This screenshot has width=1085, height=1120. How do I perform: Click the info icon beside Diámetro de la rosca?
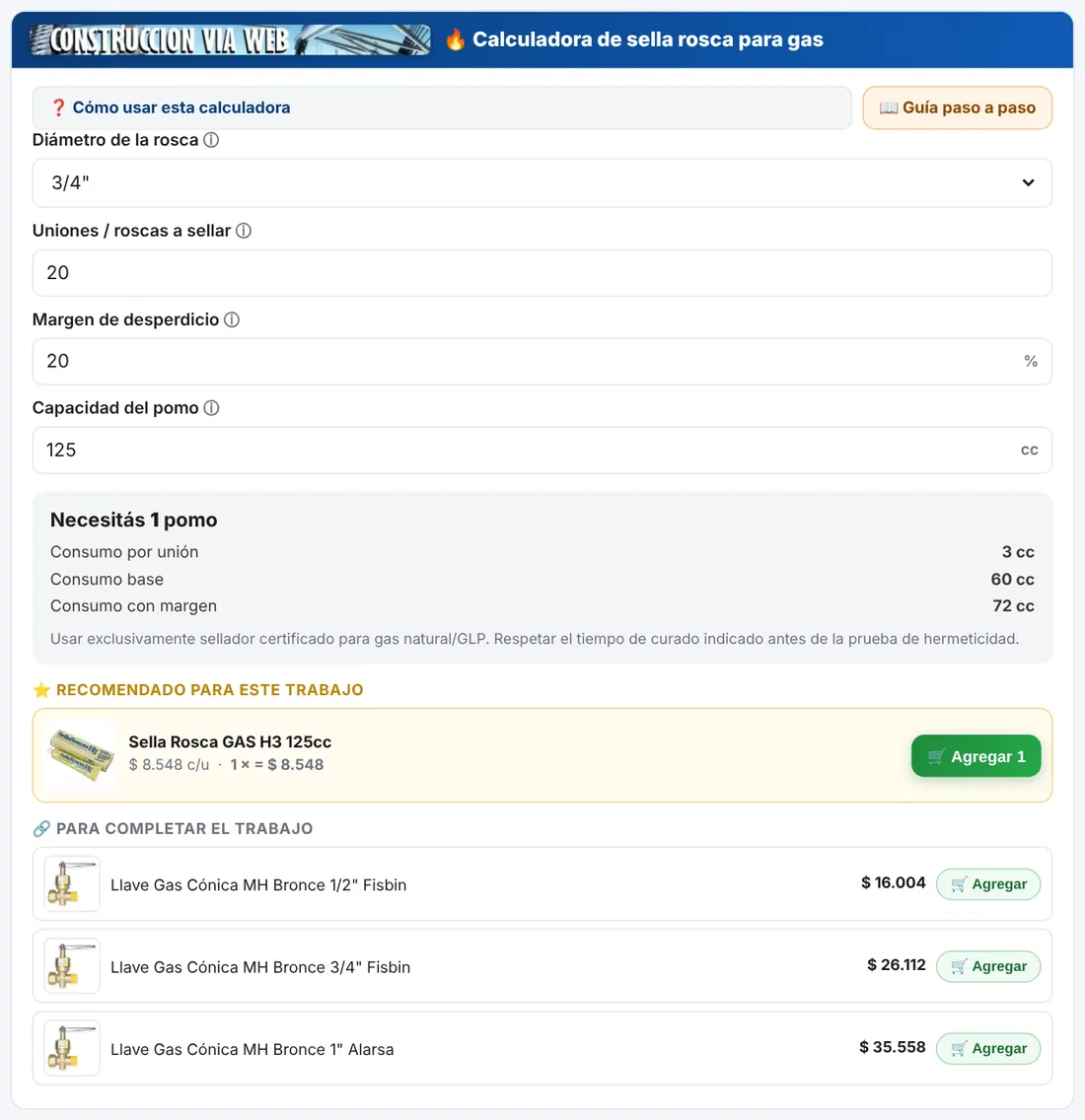(x=211, y=140)
